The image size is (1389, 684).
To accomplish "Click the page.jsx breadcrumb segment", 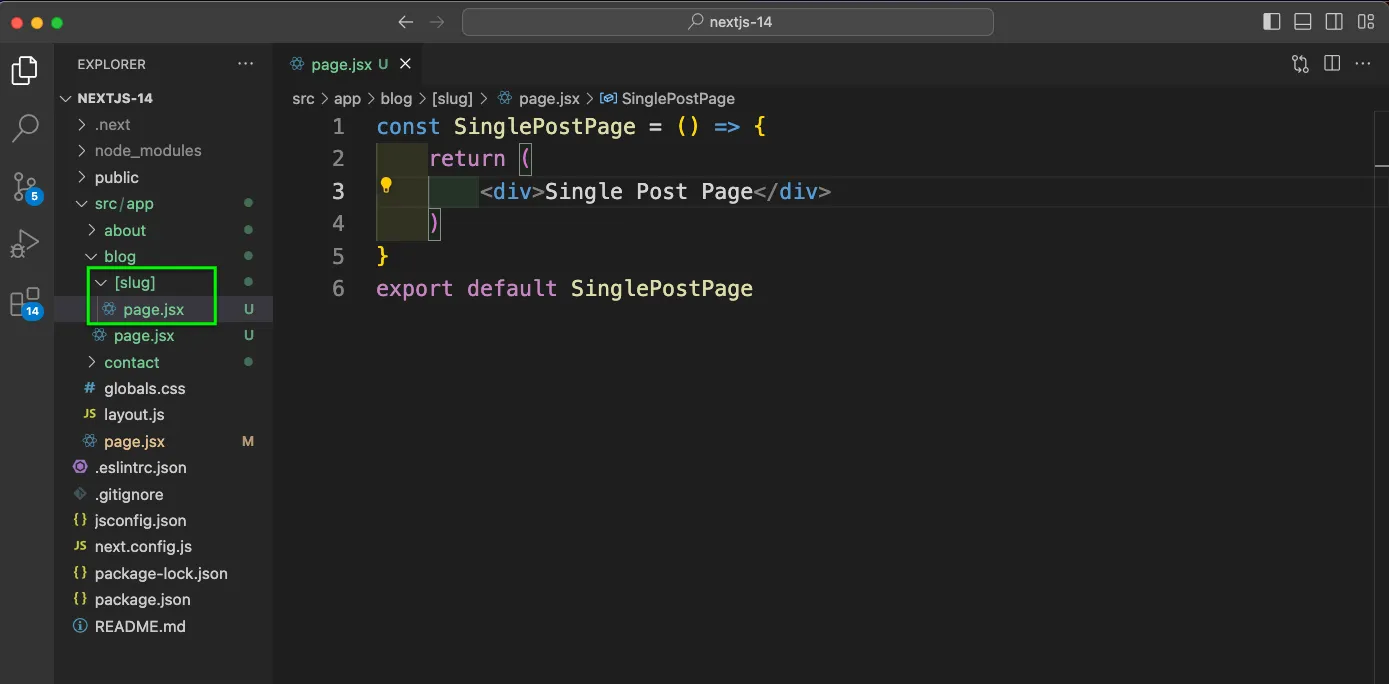I will 538,98.
